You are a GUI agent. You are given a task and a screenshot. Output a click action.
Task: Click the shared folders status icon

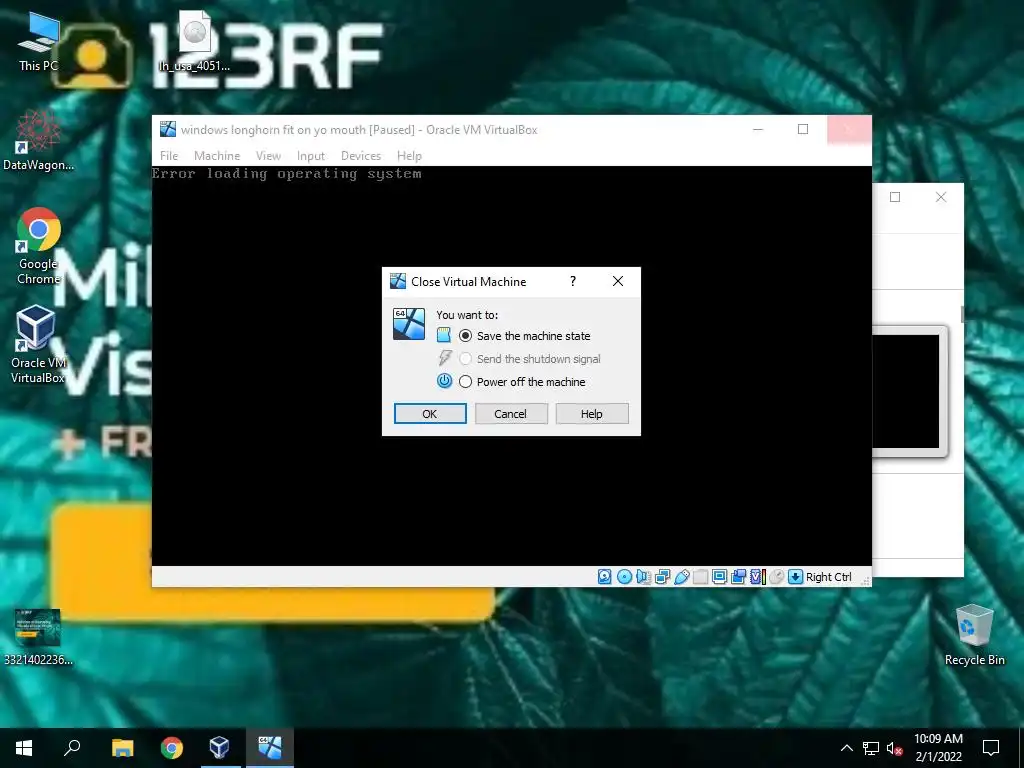tap(701, 577)
